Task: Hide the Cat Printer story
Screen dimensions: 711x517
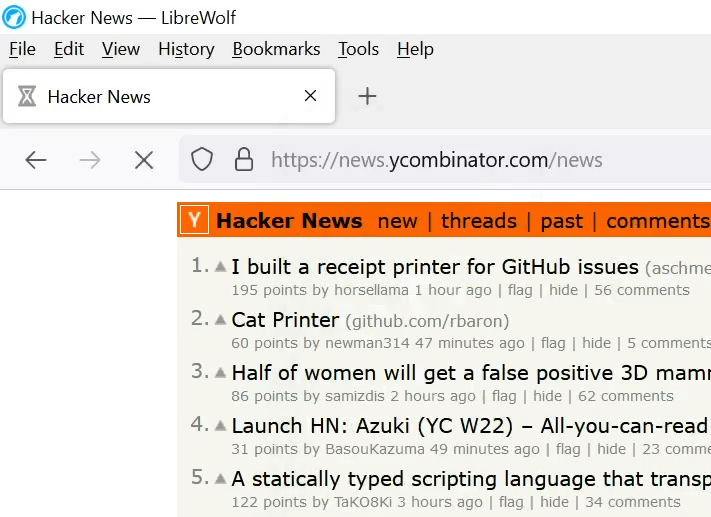Action: tap(596, 343)
